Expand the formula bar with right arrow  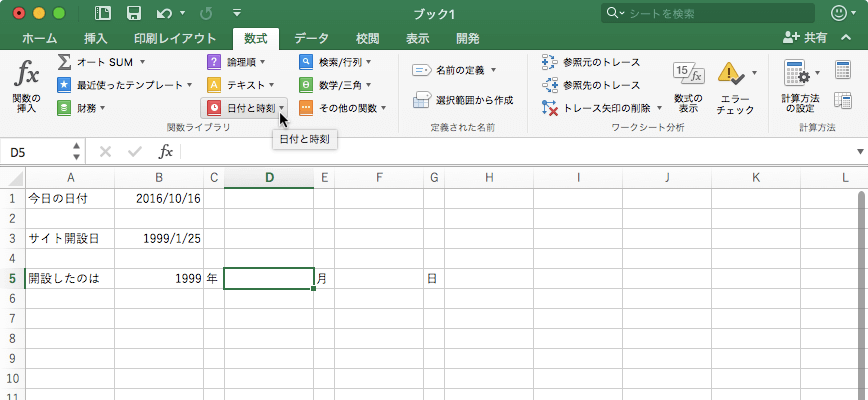[x=860, y=152]
